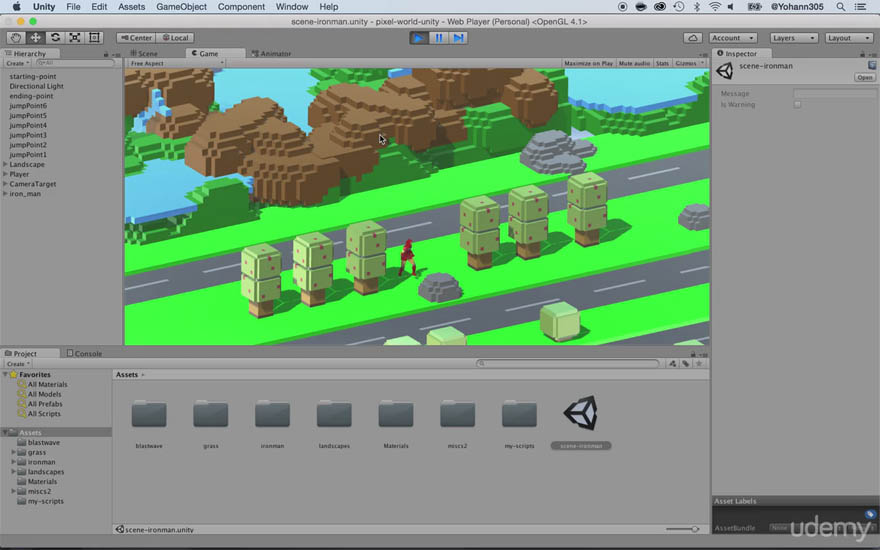Image resolution: width=880 pixels, height=550 pixels.
Task: Click the blastwave folder icon
Action: click(149, 414)
